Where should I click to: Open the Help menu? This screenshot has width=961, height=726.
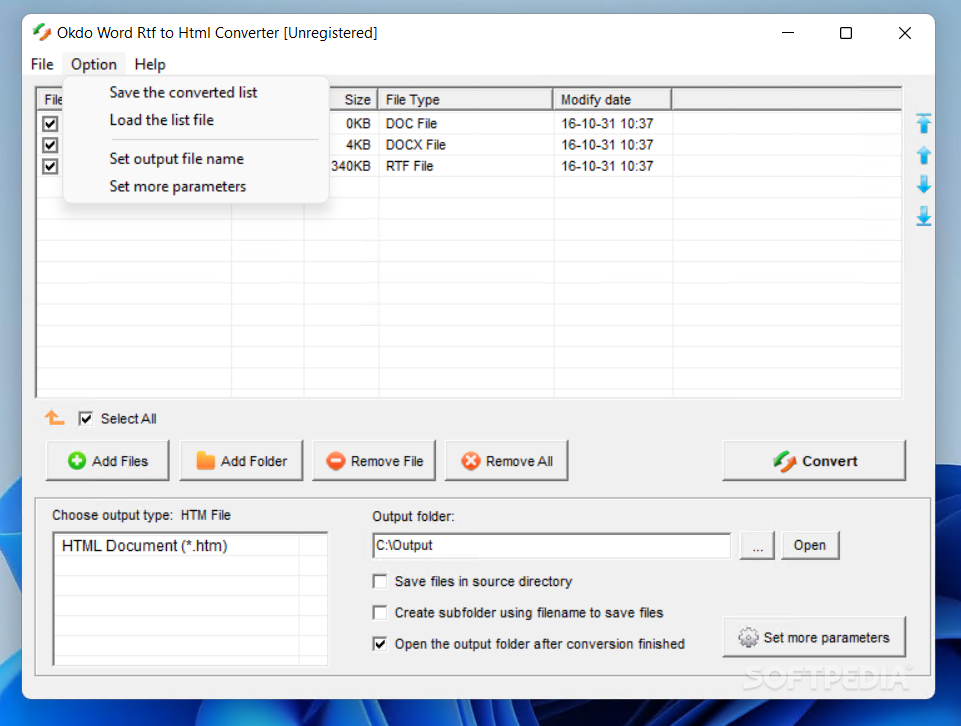coord(150,64)
